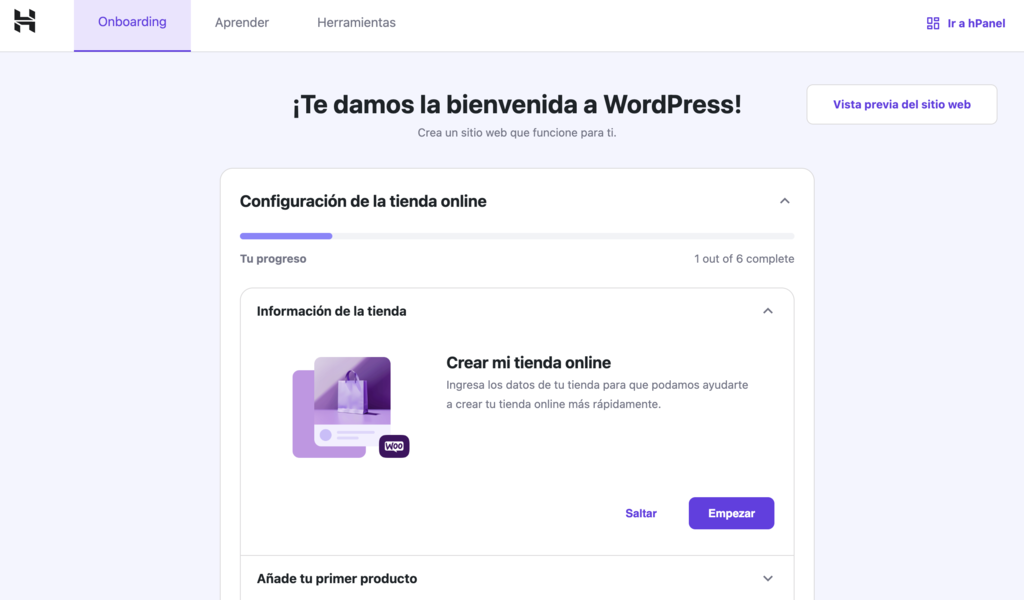Collapse the Configuración de la tienda online section

click(785, 200)
